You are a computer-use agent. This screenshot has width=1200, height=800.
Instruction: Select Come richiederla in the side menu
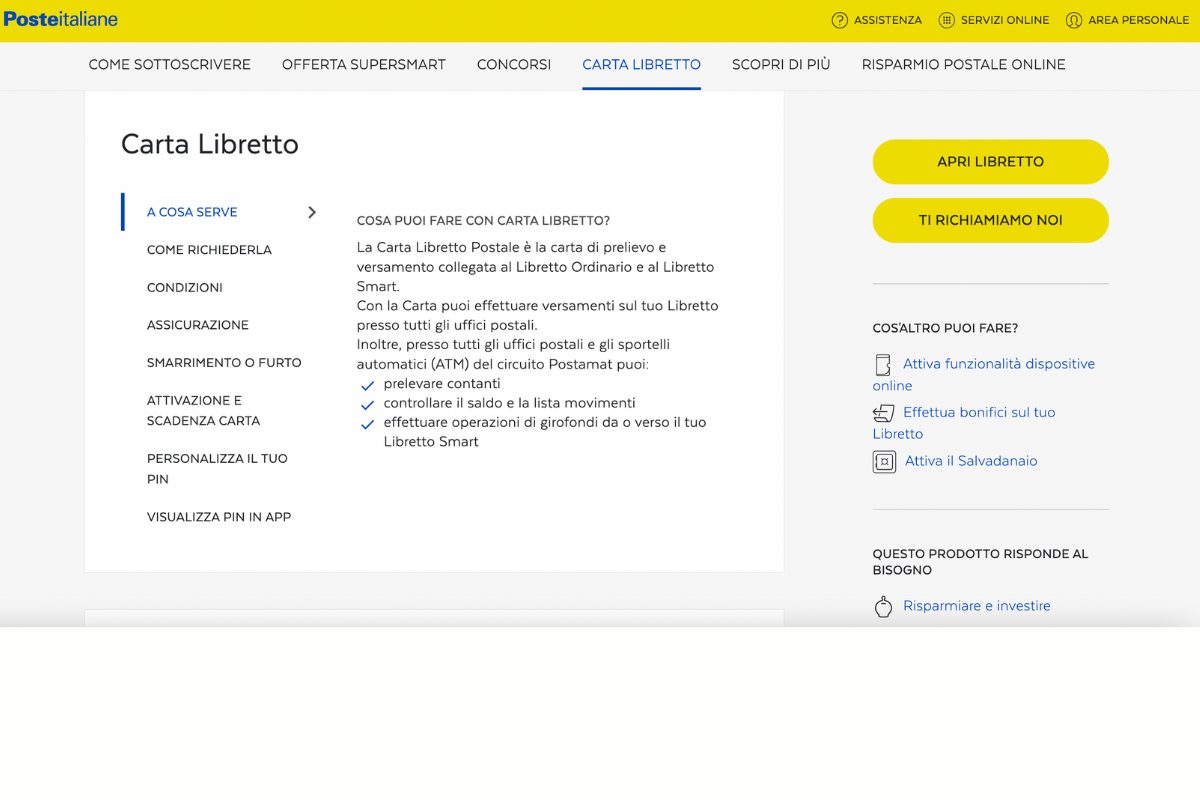[209, 250]
